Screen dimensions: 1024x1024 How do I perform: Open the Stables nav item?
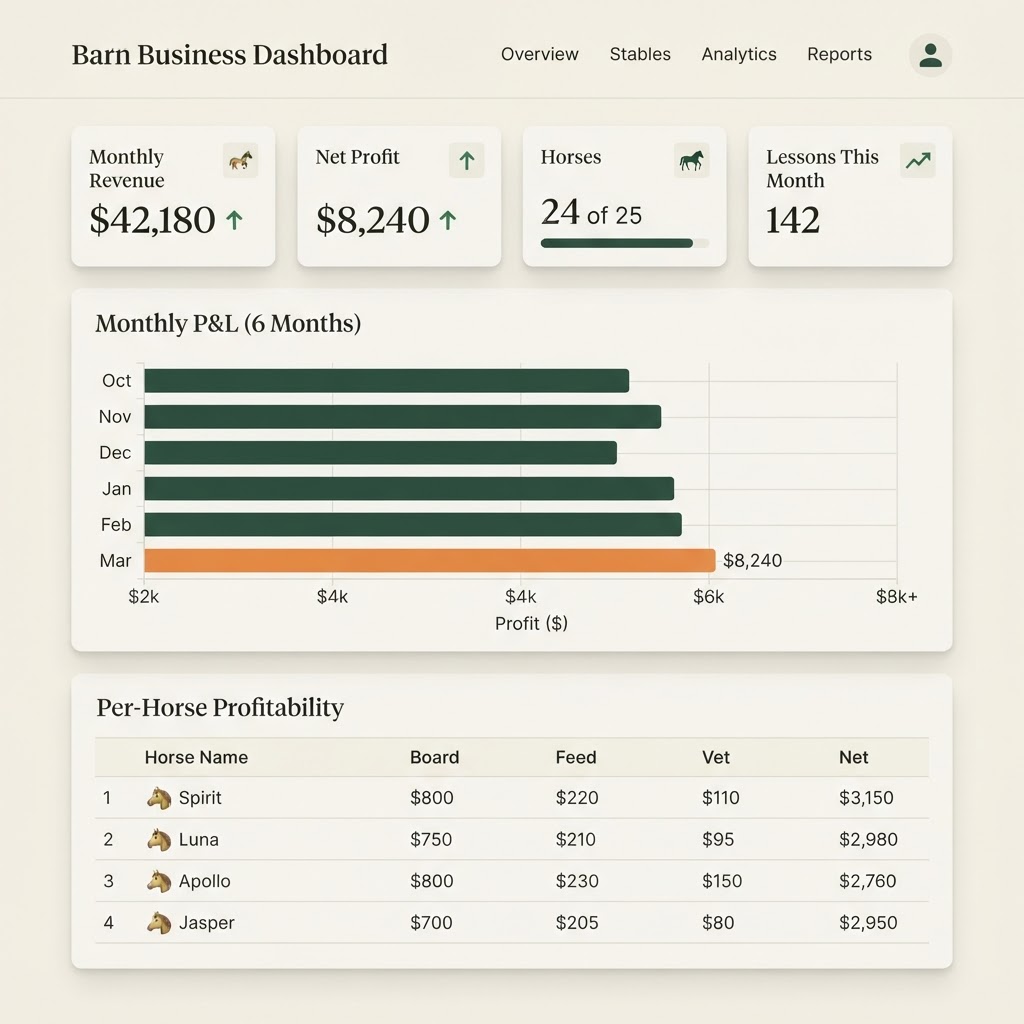coord(640,54)
